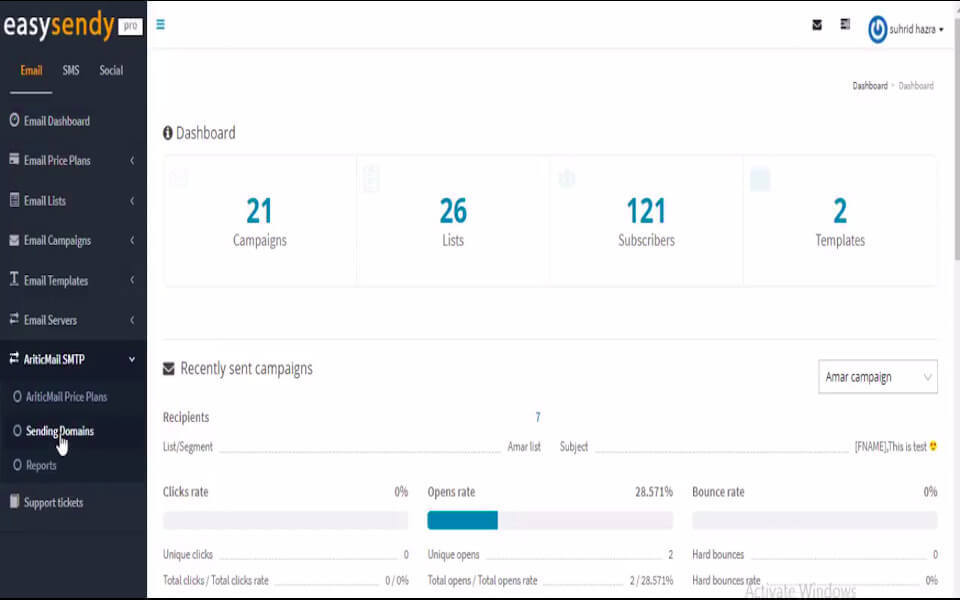Click the Email Servers arrows icon
This screenshot has height=600, width=960.
(x=14, y=319)
